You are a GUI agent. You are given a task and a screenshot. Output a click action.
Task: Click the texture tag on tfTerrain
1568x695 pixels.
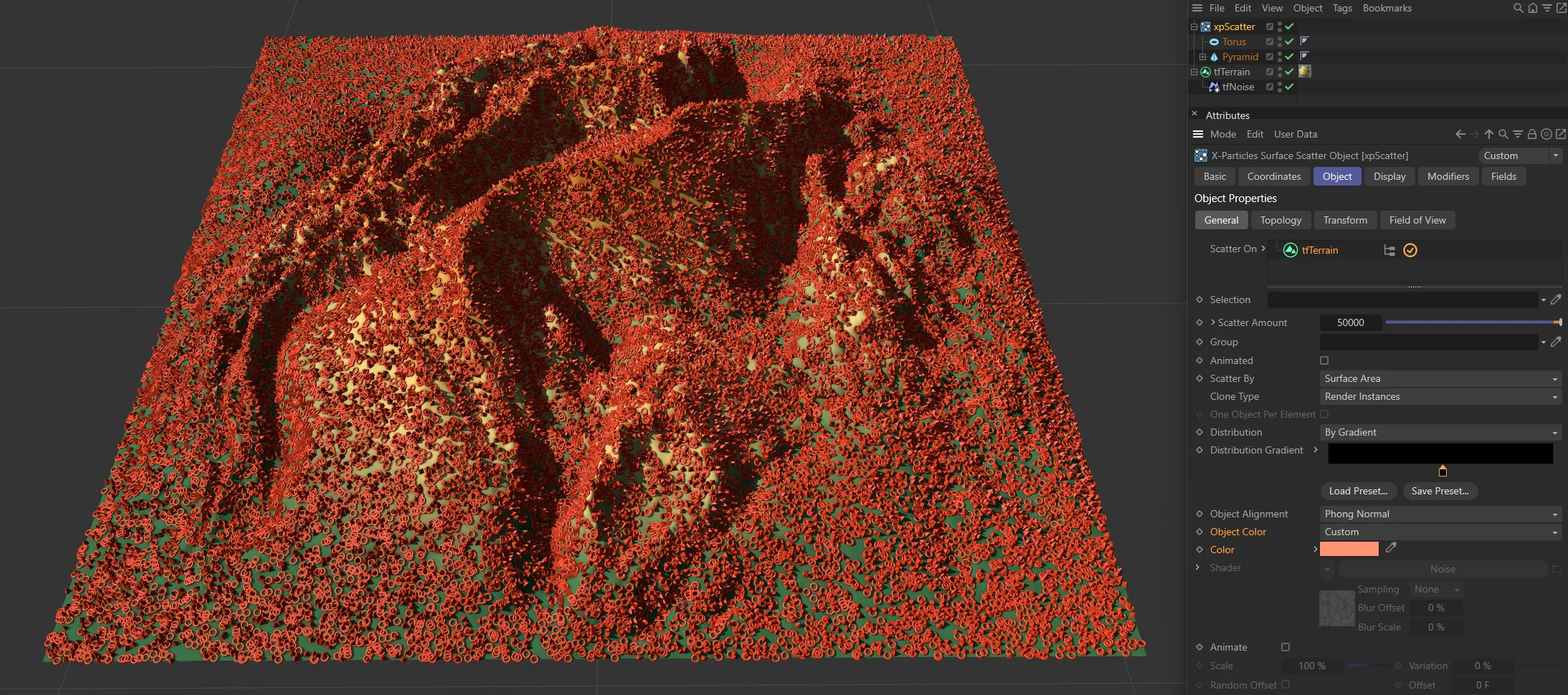(1306, 71)
